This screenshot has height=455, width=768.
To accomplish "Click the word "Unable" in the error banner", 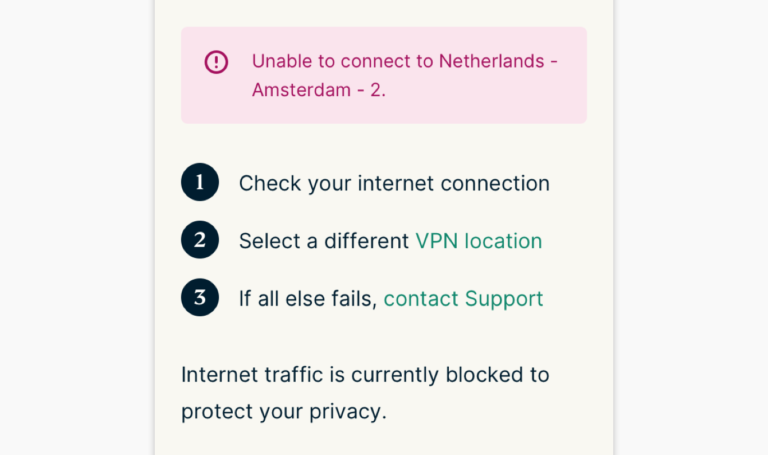I will pos(282,61).
